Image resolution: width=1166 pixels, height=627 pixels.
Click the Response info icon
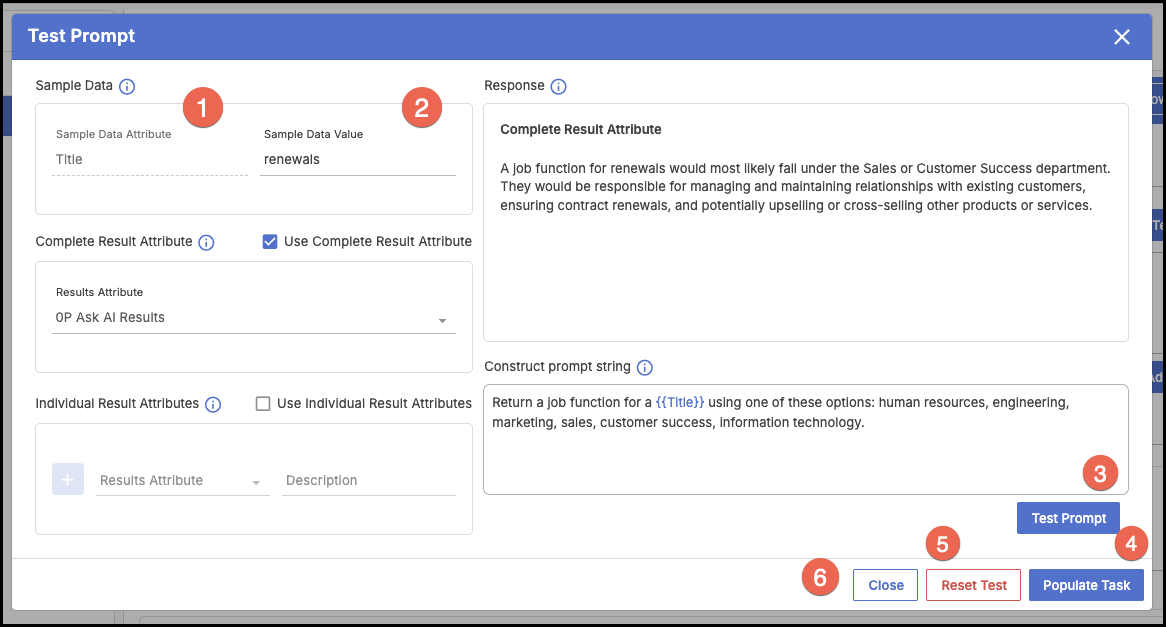pyautogui.click(x=559, y=86)
